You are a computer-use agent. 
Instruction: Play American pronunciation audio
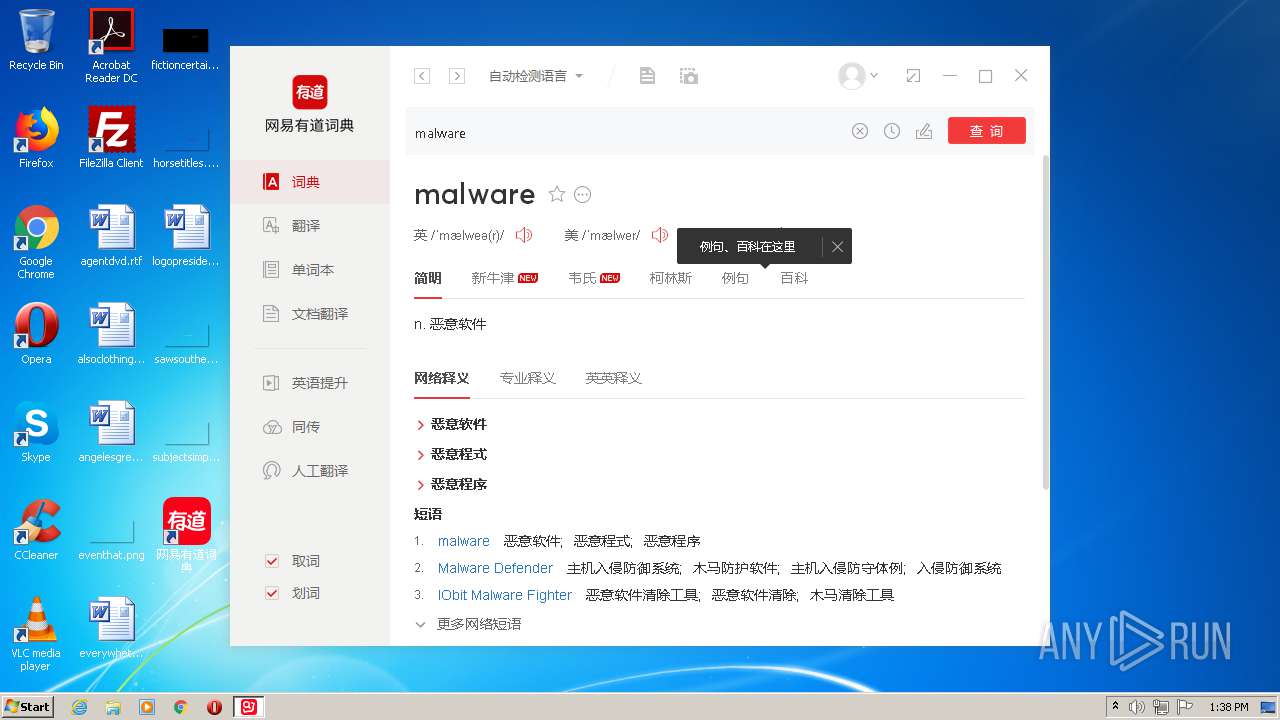(x=659, y=235)
